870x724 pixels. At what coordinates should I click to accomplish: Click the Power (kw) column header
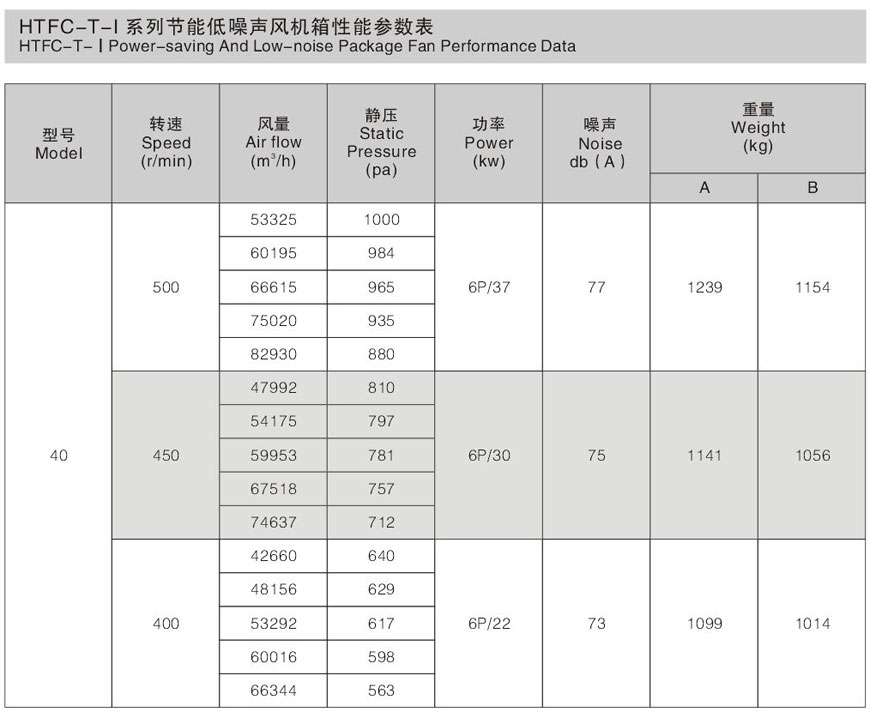489,143
